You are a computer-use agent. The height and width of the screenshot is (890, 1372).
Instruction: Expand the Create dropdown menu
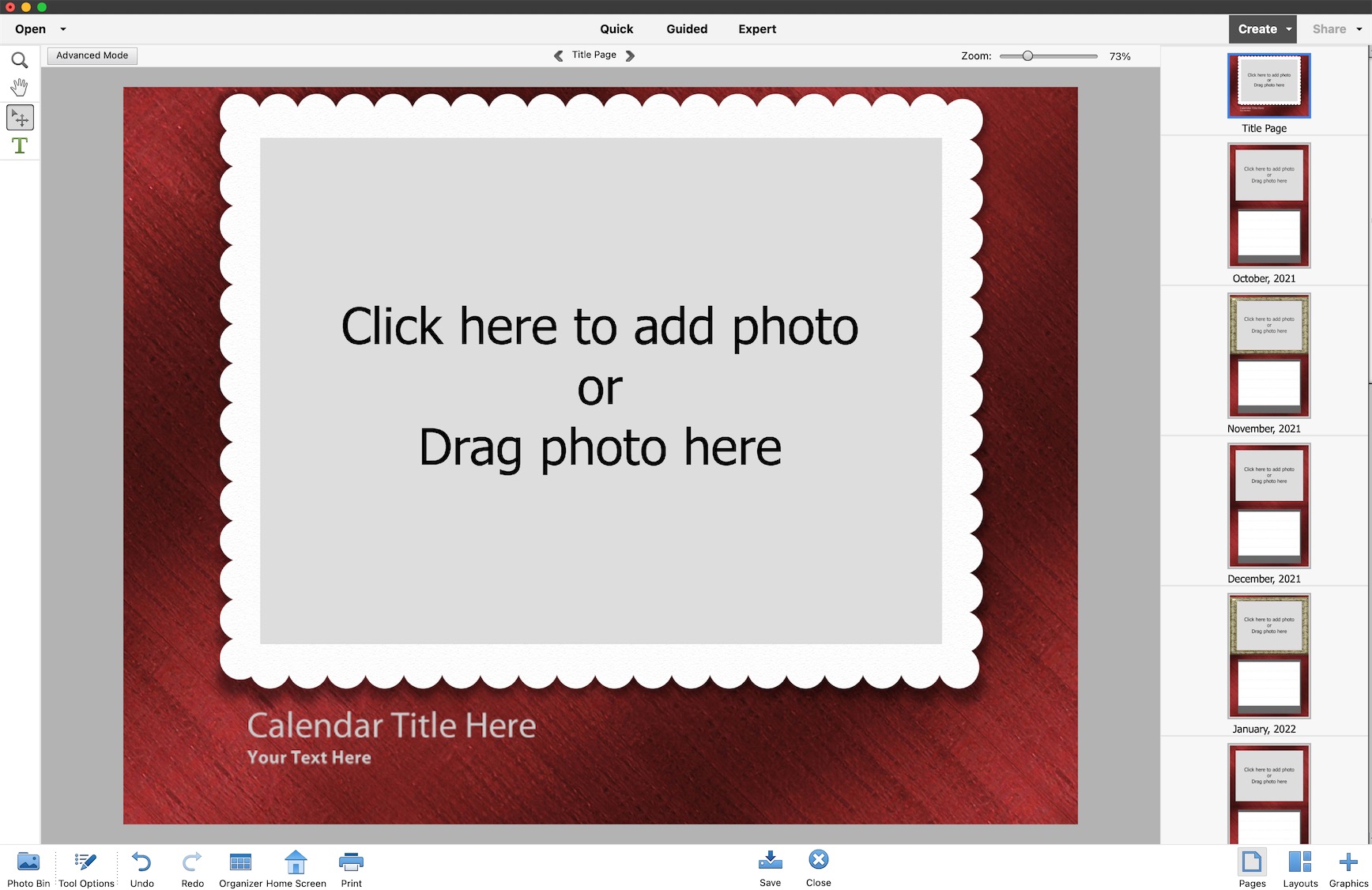click(x=1289, y=29)
